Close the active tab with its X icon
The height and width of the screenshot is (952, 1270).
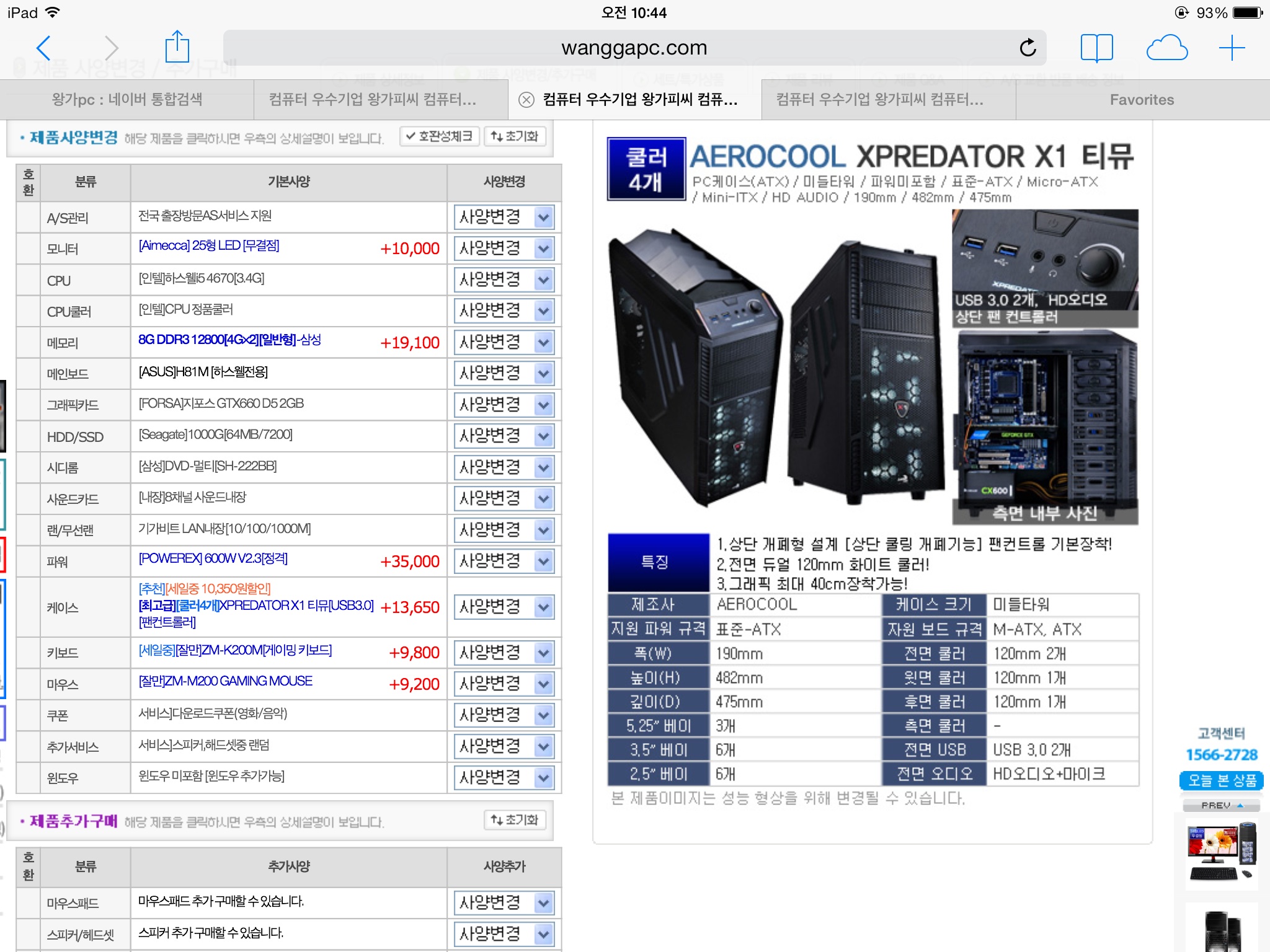point(526,100)
